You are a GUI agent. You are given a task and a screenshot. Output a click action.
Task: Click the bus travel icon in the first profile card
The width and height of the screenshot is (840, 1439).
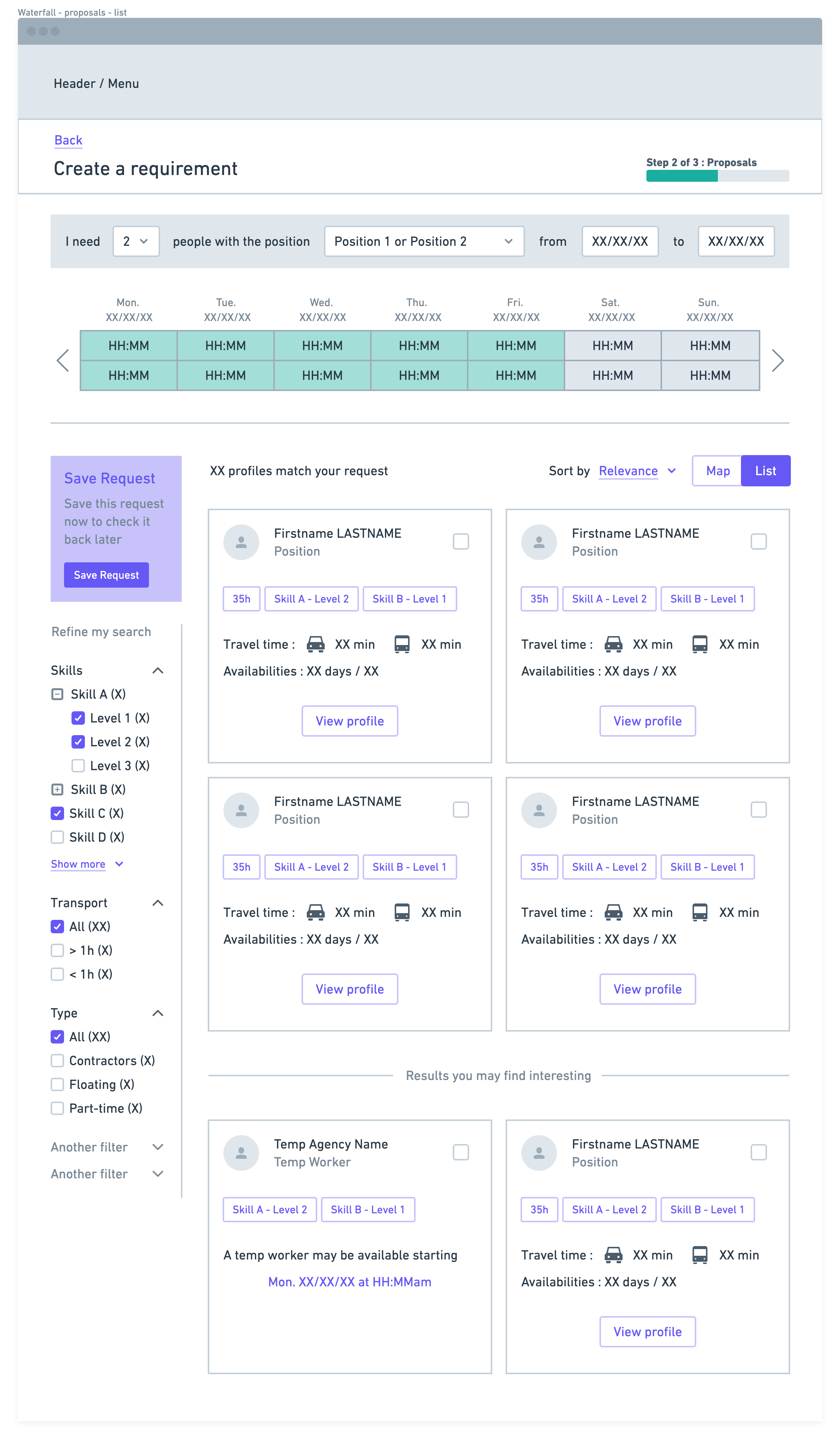[x=402, y=644]
